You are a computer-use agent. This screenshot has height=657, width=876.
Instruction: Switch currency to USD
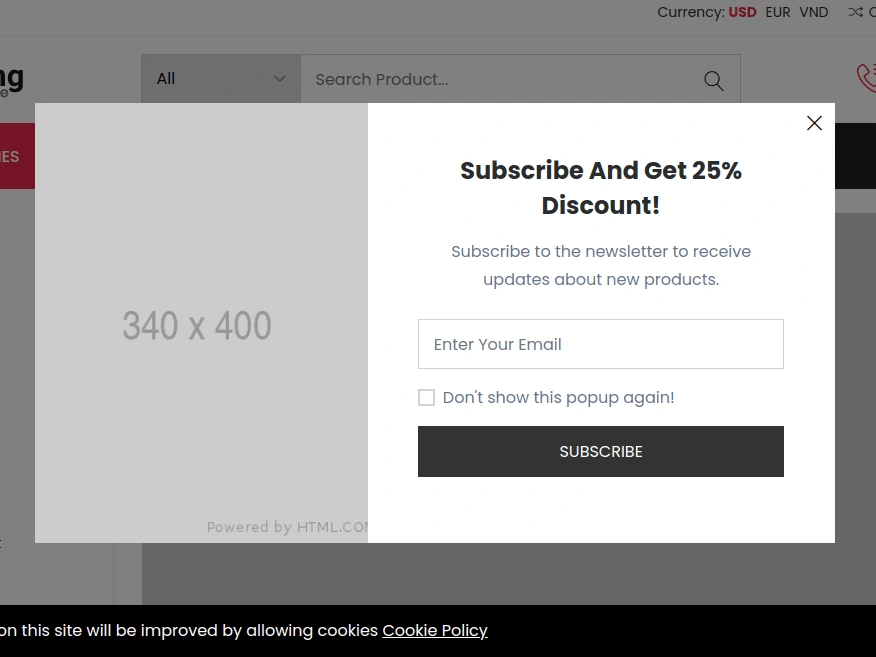742,12
